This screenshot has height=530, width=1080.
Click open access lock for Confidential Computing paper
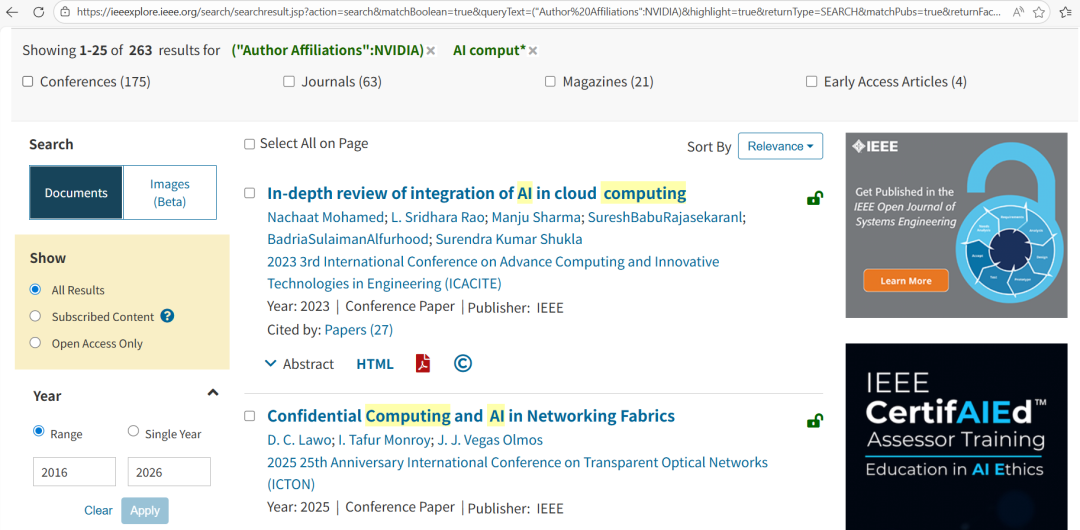click(814, 420)
